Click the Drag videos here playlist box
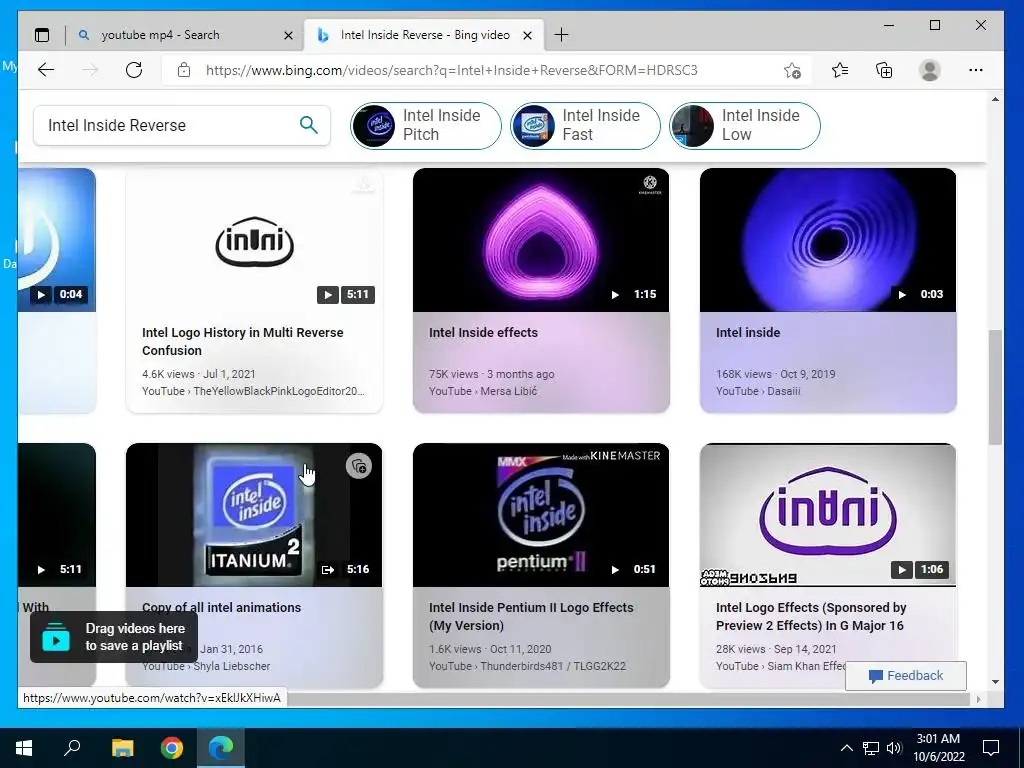 (114, 637)
